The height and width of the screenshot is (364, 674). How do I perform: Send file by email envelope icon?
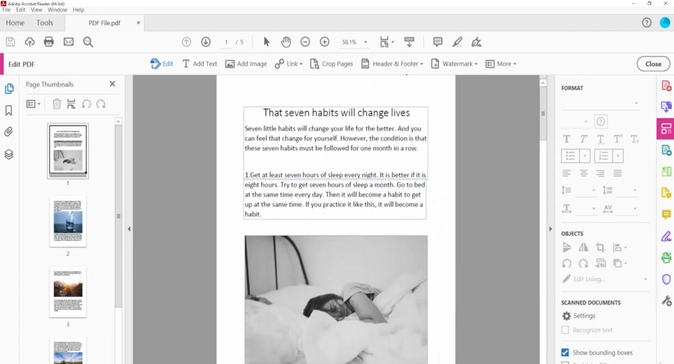click(x=68, y=42)
